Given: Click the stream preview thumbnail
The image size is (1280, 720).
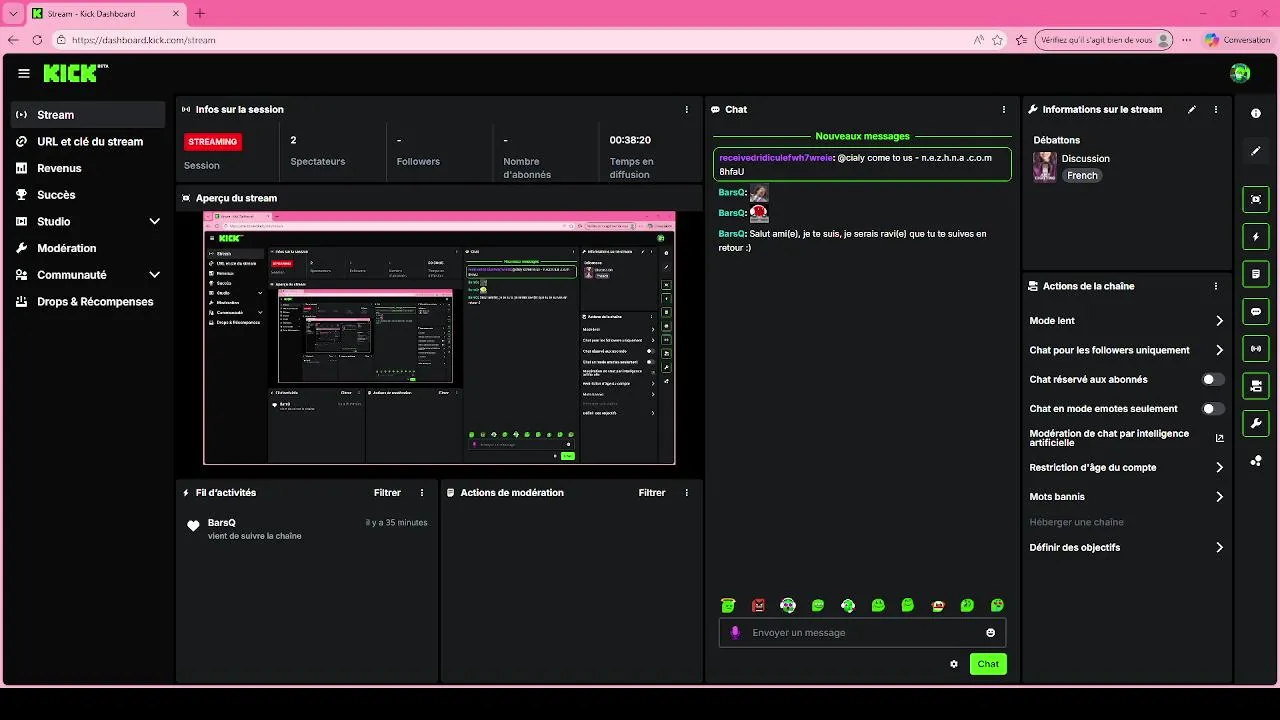Looking at the screenshot, I should coord(439,338).
